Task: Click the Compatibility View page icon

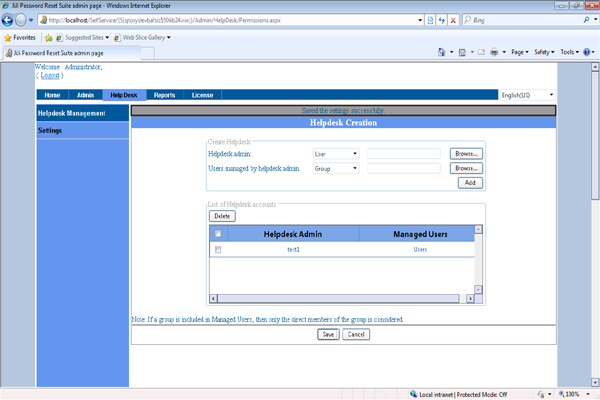Action: coord(430,20)
